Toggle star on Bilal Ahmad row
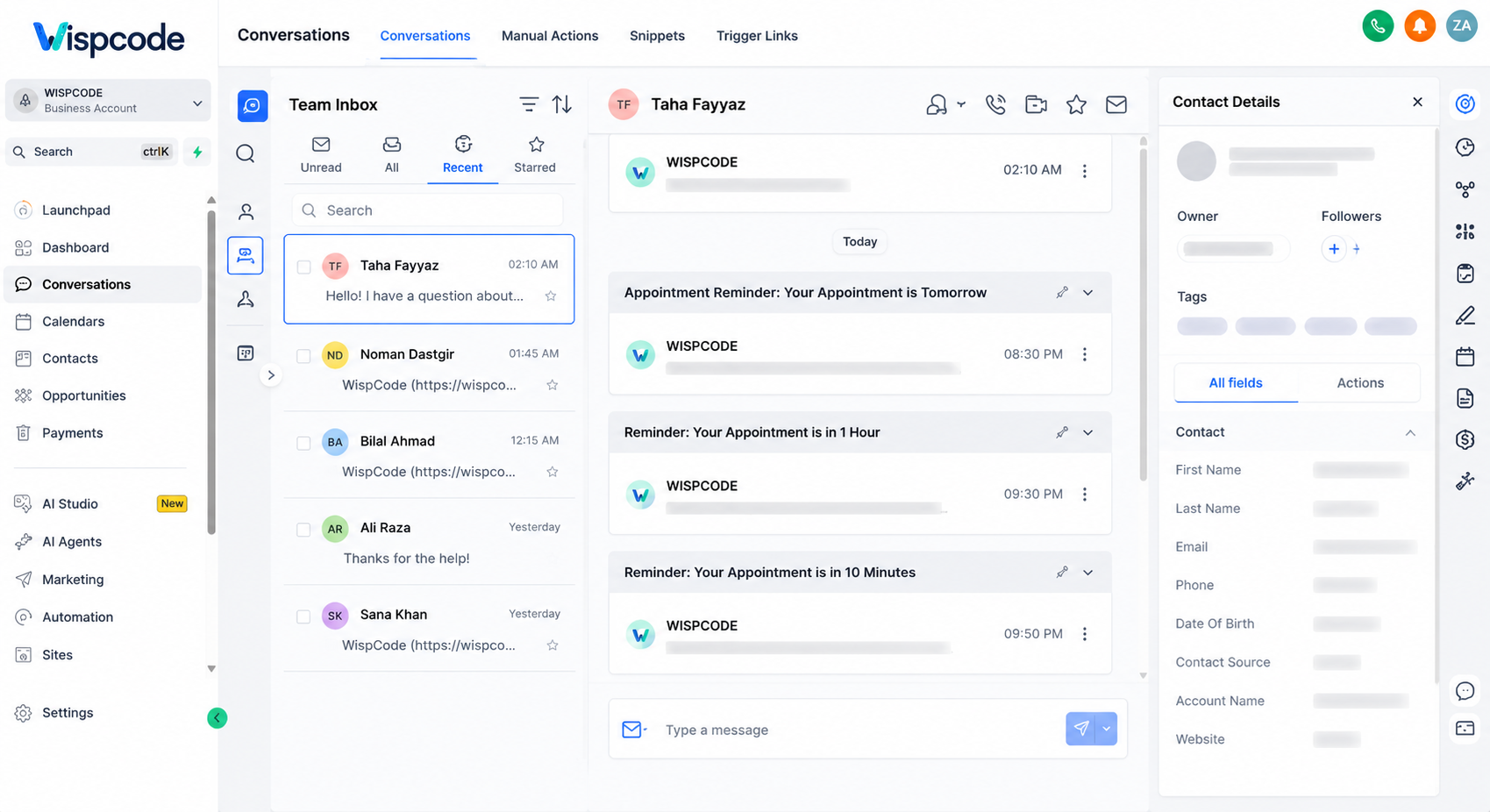Screen dimensions: 1490x812 553,472
